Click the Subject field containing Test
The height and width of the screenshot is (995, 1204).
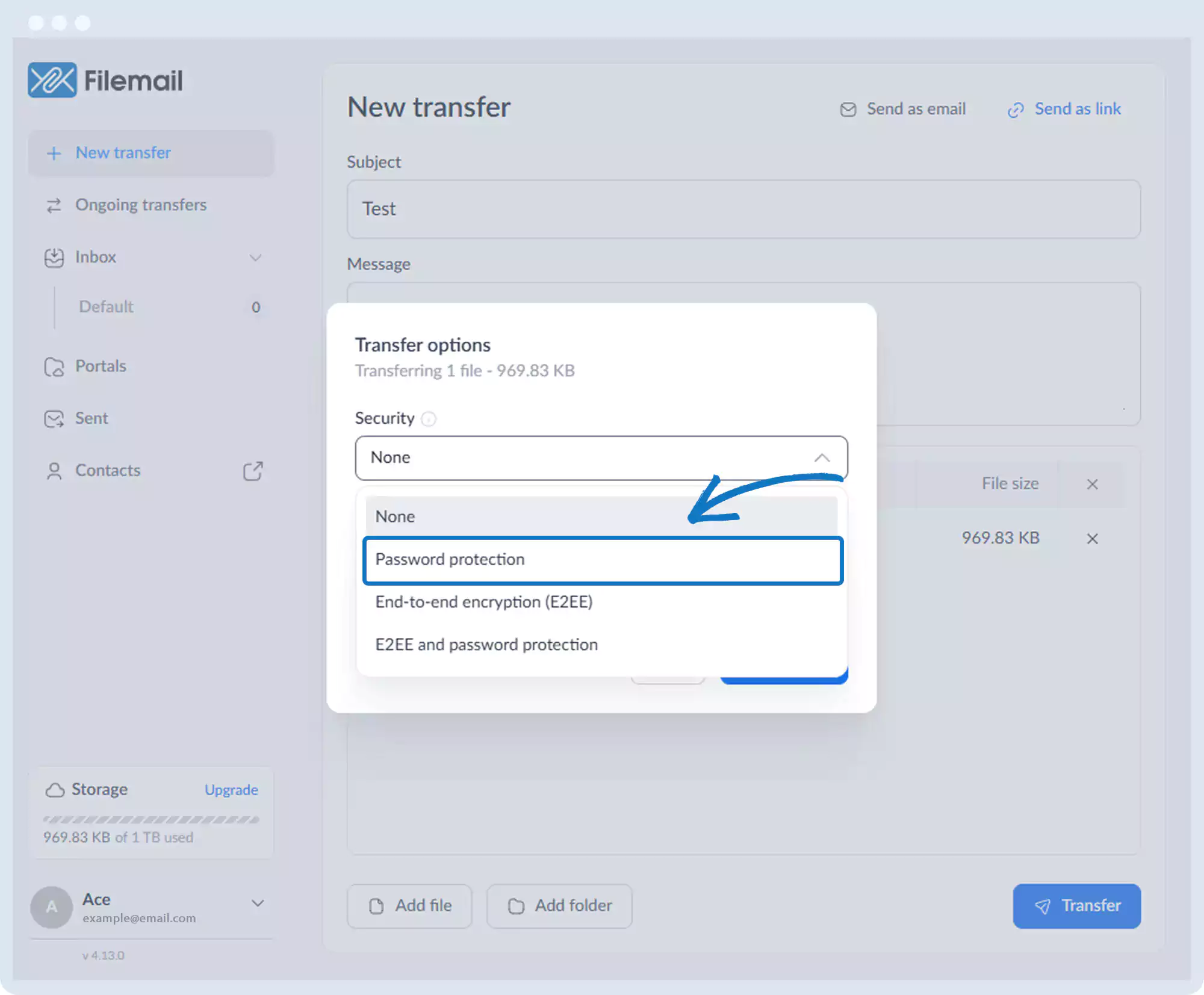pos(743,209)
